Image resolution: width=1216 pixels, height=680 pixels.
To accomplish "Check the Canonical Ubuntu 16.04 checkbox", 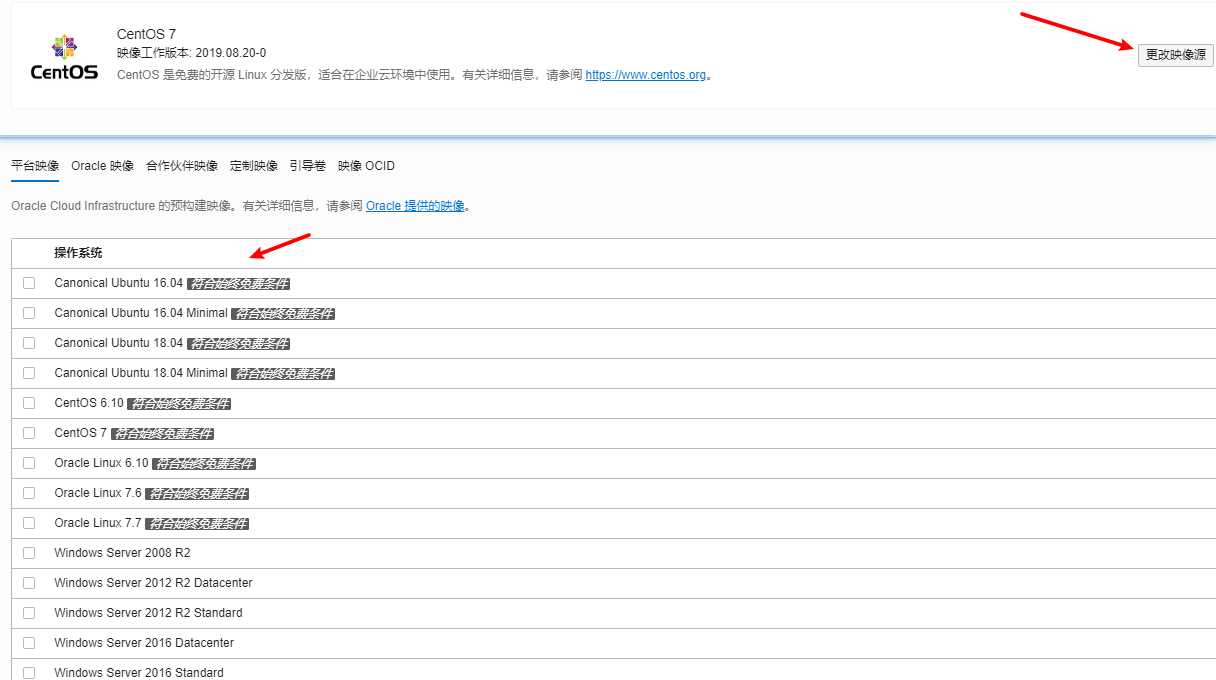I will [29, 283].
